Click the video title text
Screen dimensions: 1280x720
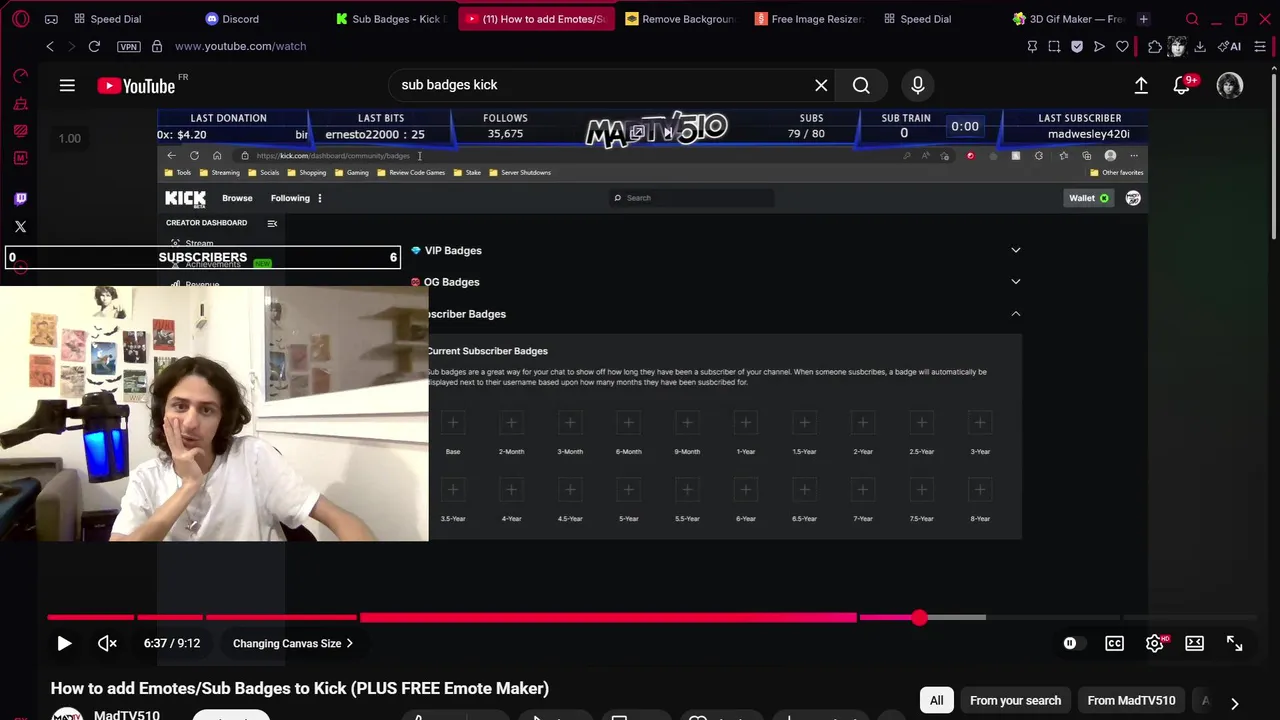[300, 688]
